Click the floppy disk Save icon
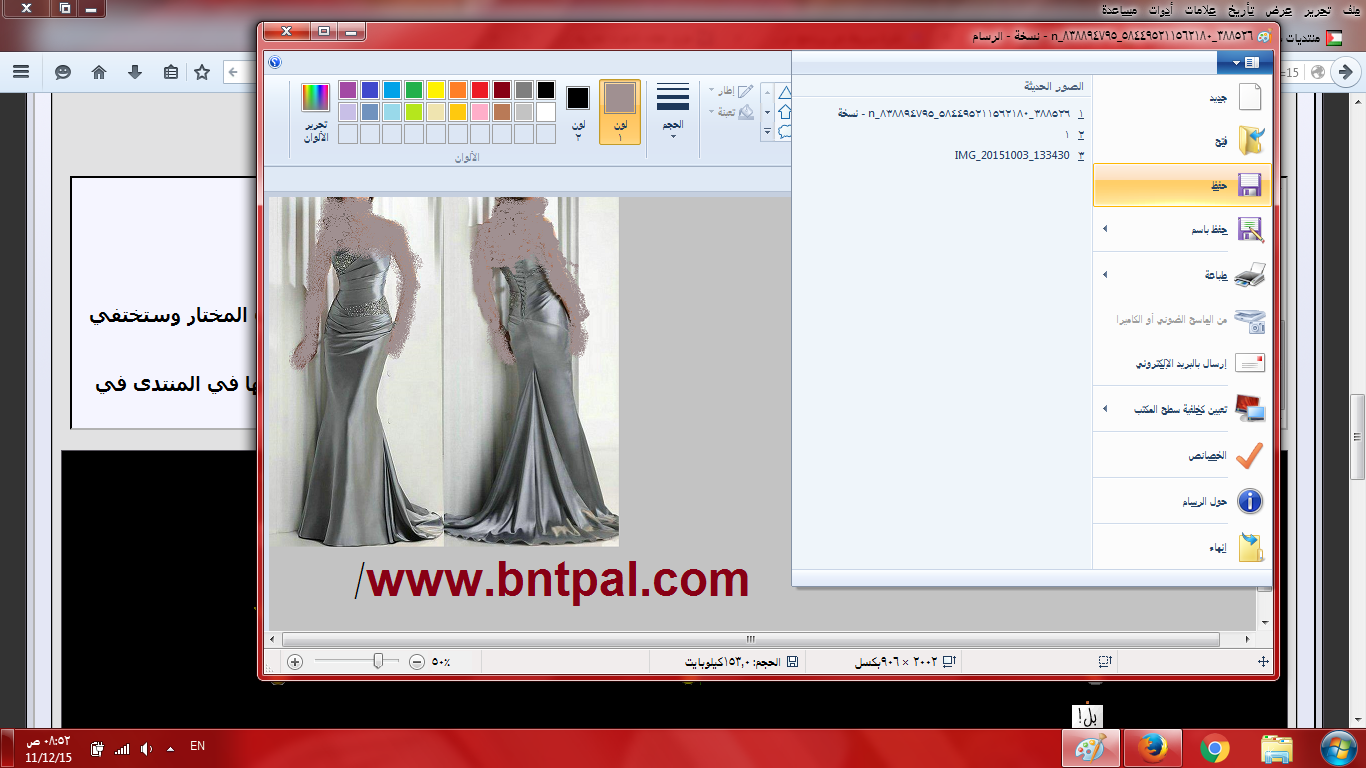The image size is (1366, 768). coord(1249,185)
